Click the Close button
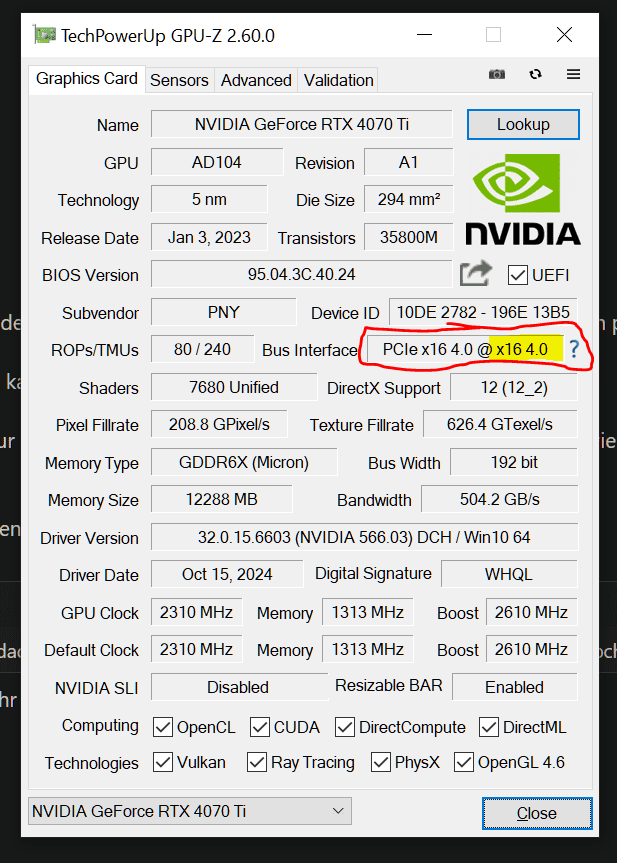Image resolution: width=617 pixels, height=863 pixels. pyautogui.click(x=536, y=812)
